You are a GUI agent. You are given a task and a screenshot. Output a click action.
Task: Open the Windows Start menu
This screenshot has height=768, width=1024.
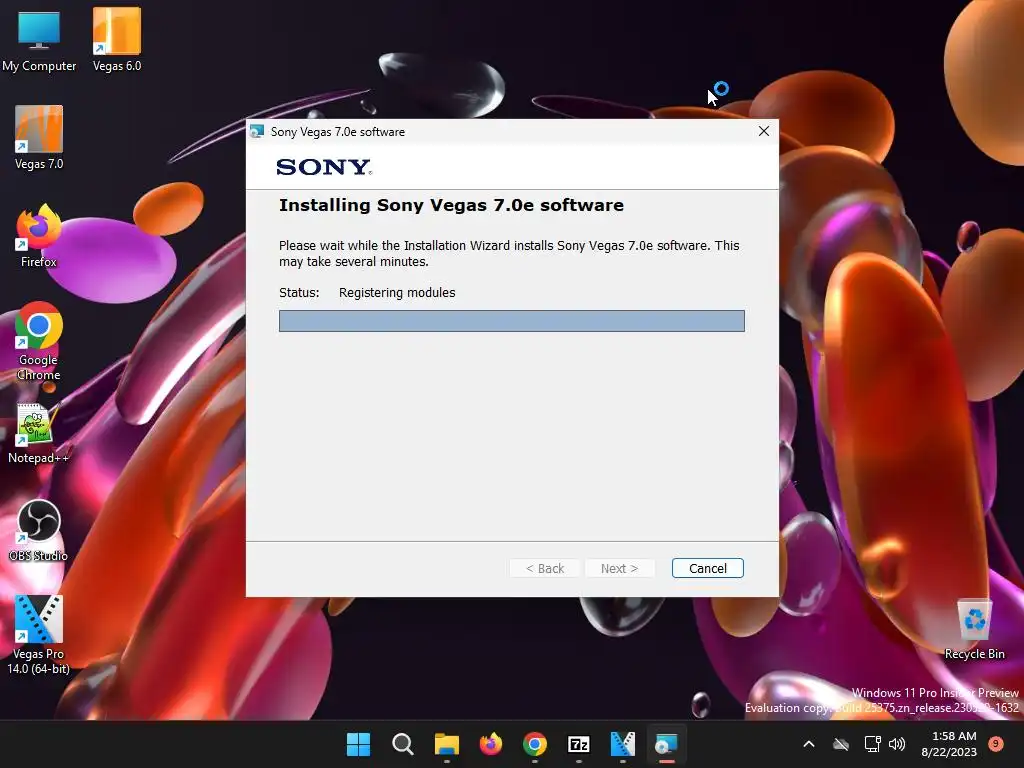pos(359,744)
